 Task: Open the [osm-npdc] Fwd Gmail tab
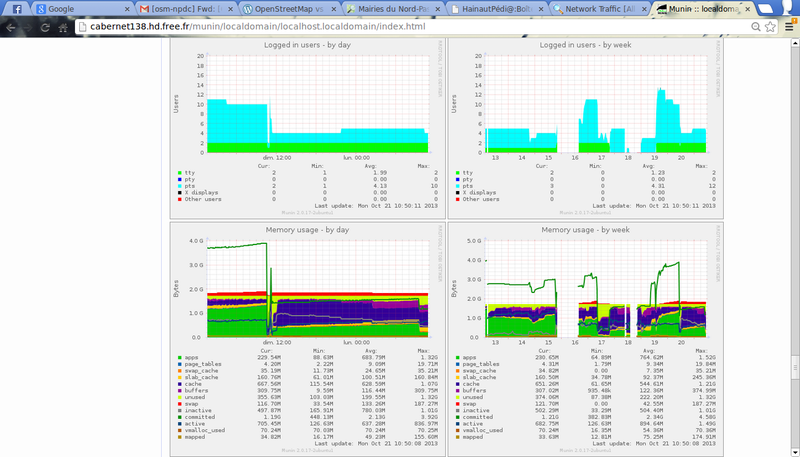180,8
